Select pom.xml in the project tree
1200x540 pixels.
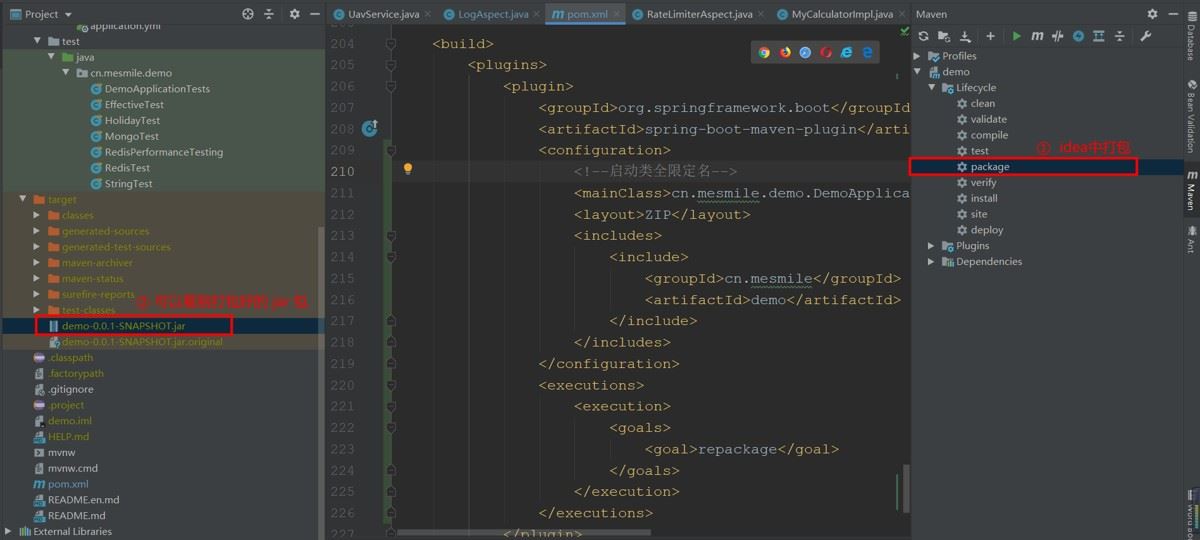tap(67, 484)
